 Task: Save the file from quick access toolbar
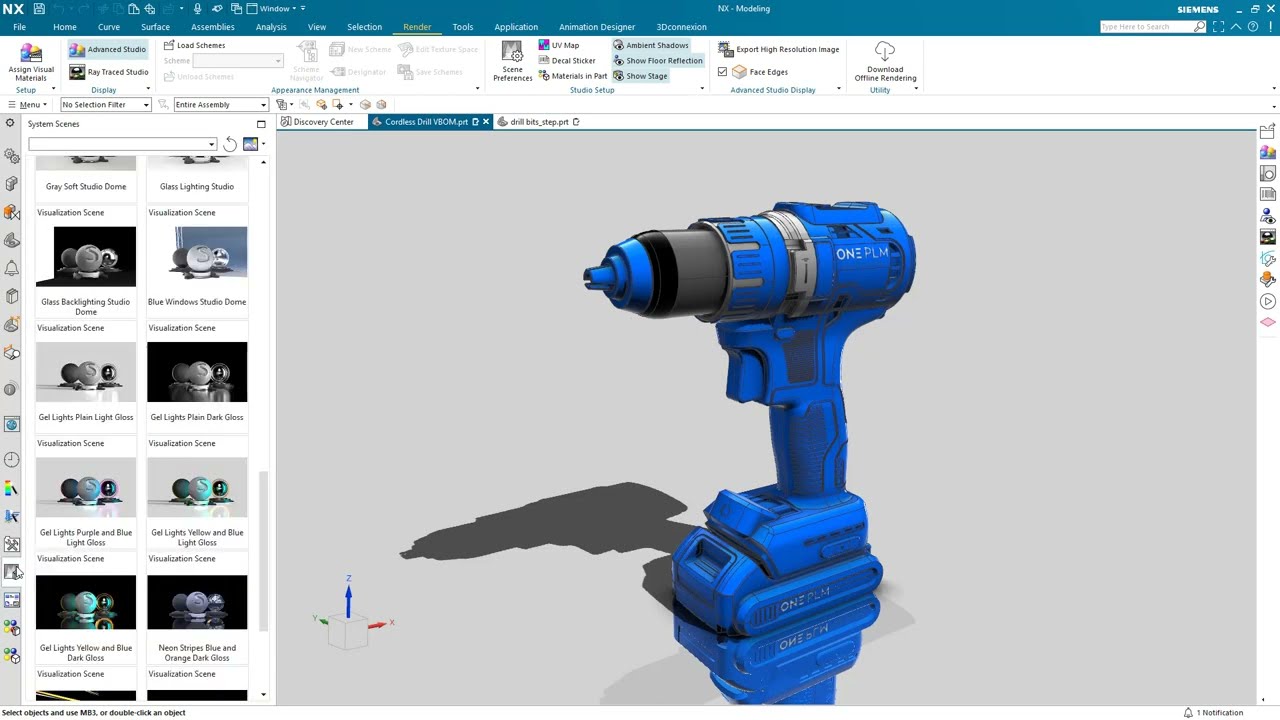pos(40,8)
